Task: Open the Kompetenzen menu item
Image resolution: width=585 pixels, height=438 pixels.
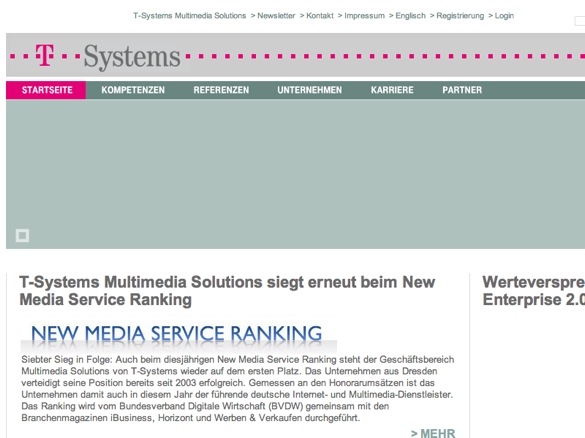Action: 133,90
